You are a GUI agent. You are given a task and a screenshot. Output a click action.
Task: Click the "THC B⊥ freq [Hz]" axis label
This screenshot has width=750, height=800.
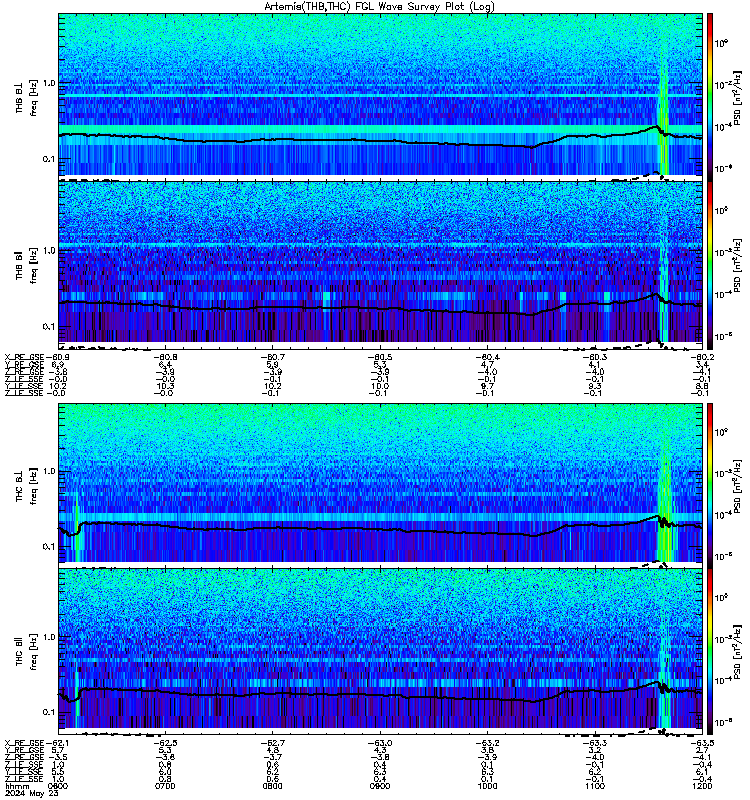26,486
